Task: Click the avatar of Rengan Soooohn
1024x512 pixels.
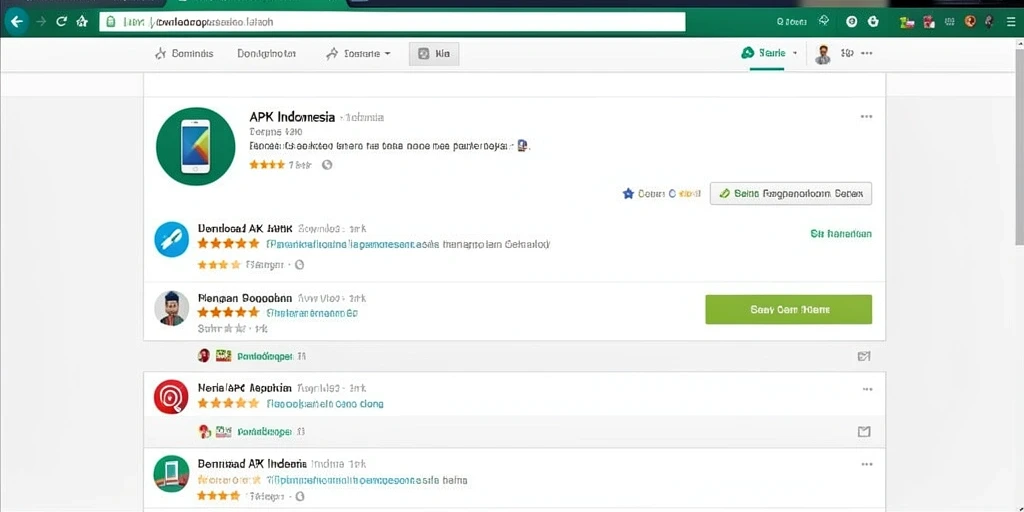Action: [172, 308]
